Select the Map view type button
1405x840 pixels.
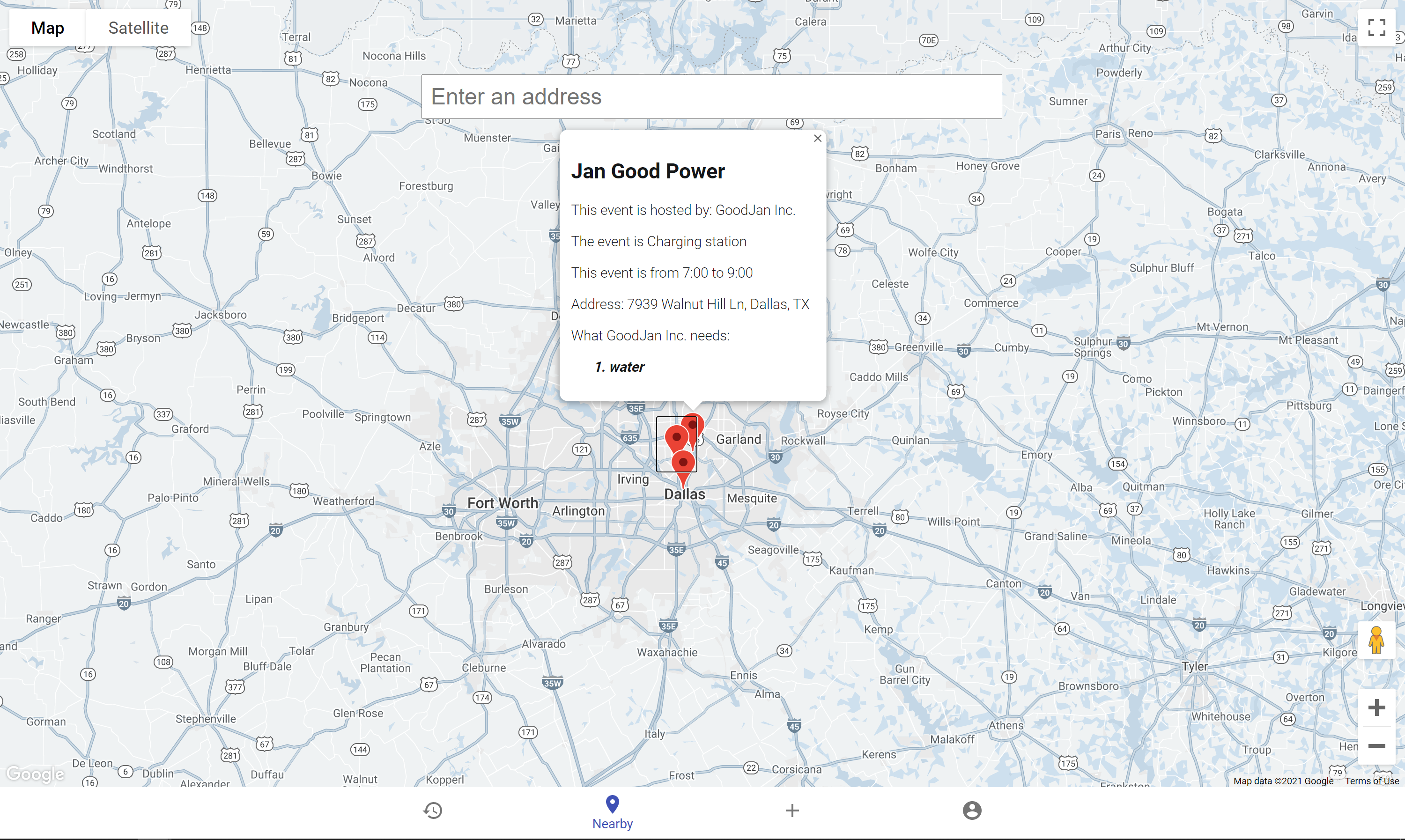[x=48, y=28]
